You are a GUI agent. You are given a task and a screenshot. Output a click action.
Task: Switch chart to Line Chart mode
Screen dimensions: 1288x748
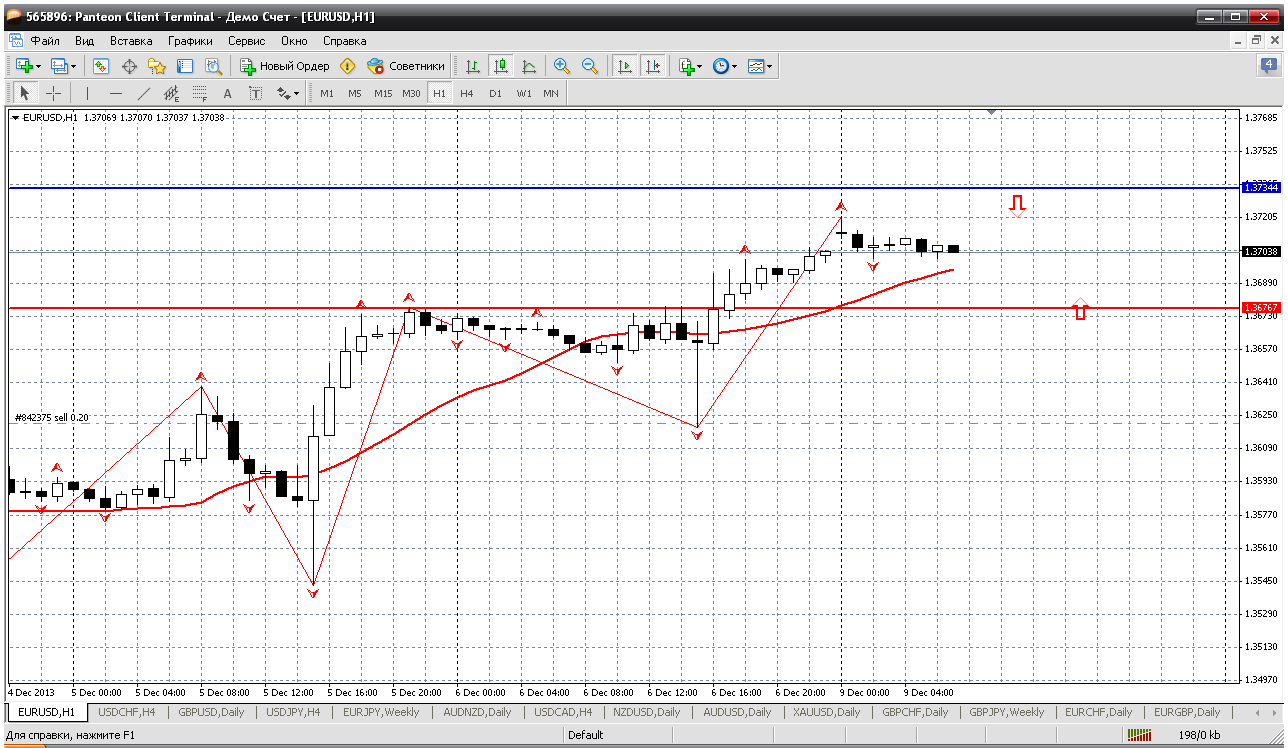(x=529, y=66)
